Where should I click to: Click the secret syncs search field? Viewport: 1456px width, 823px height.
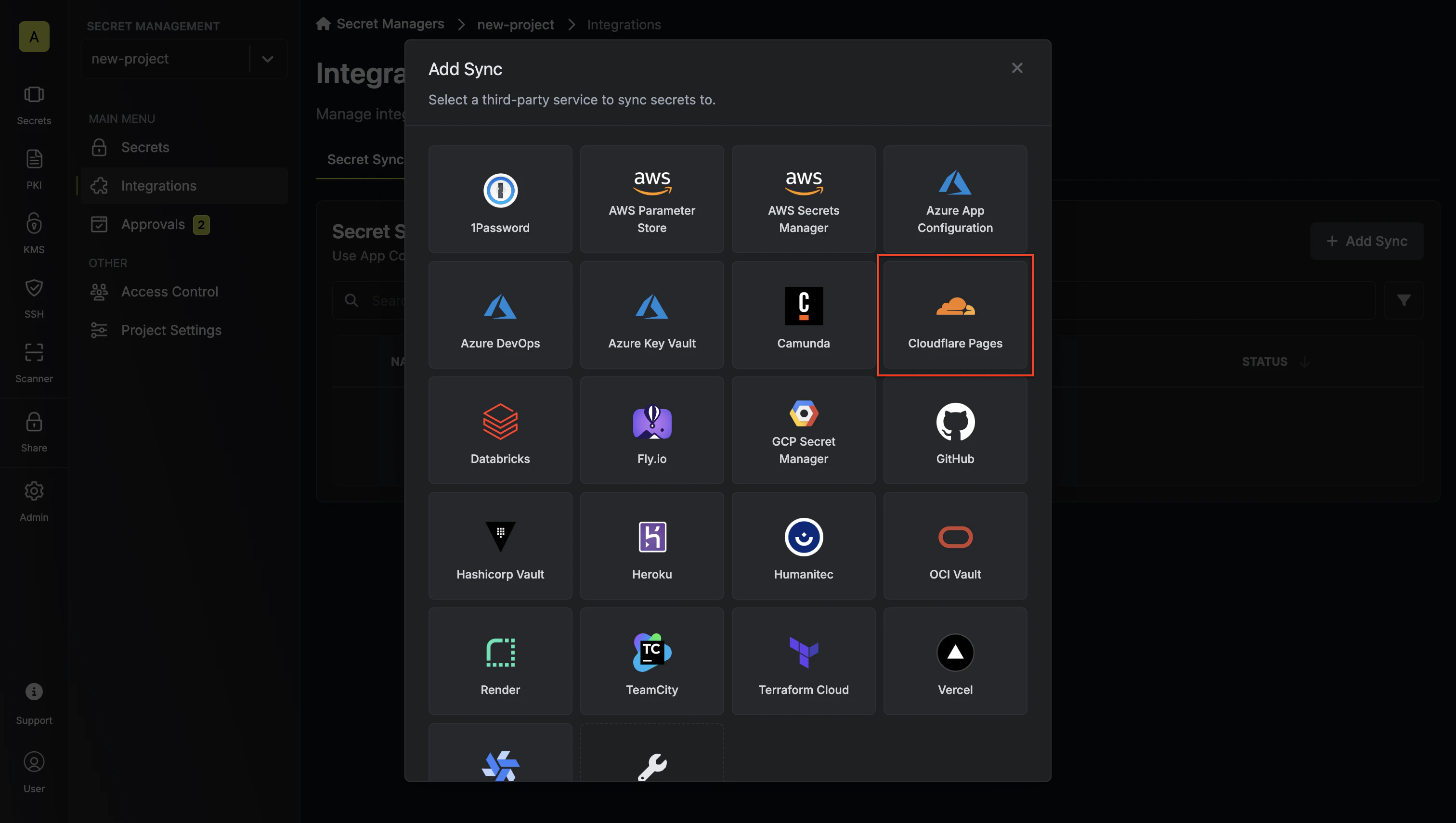pos(853,300)
